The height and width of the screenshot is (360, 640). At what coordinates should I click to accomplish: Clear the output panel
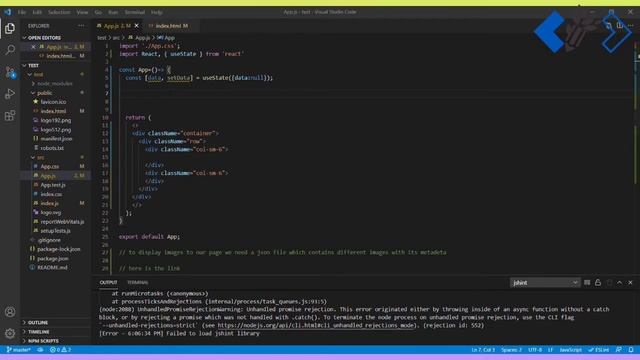click(587, 282)
